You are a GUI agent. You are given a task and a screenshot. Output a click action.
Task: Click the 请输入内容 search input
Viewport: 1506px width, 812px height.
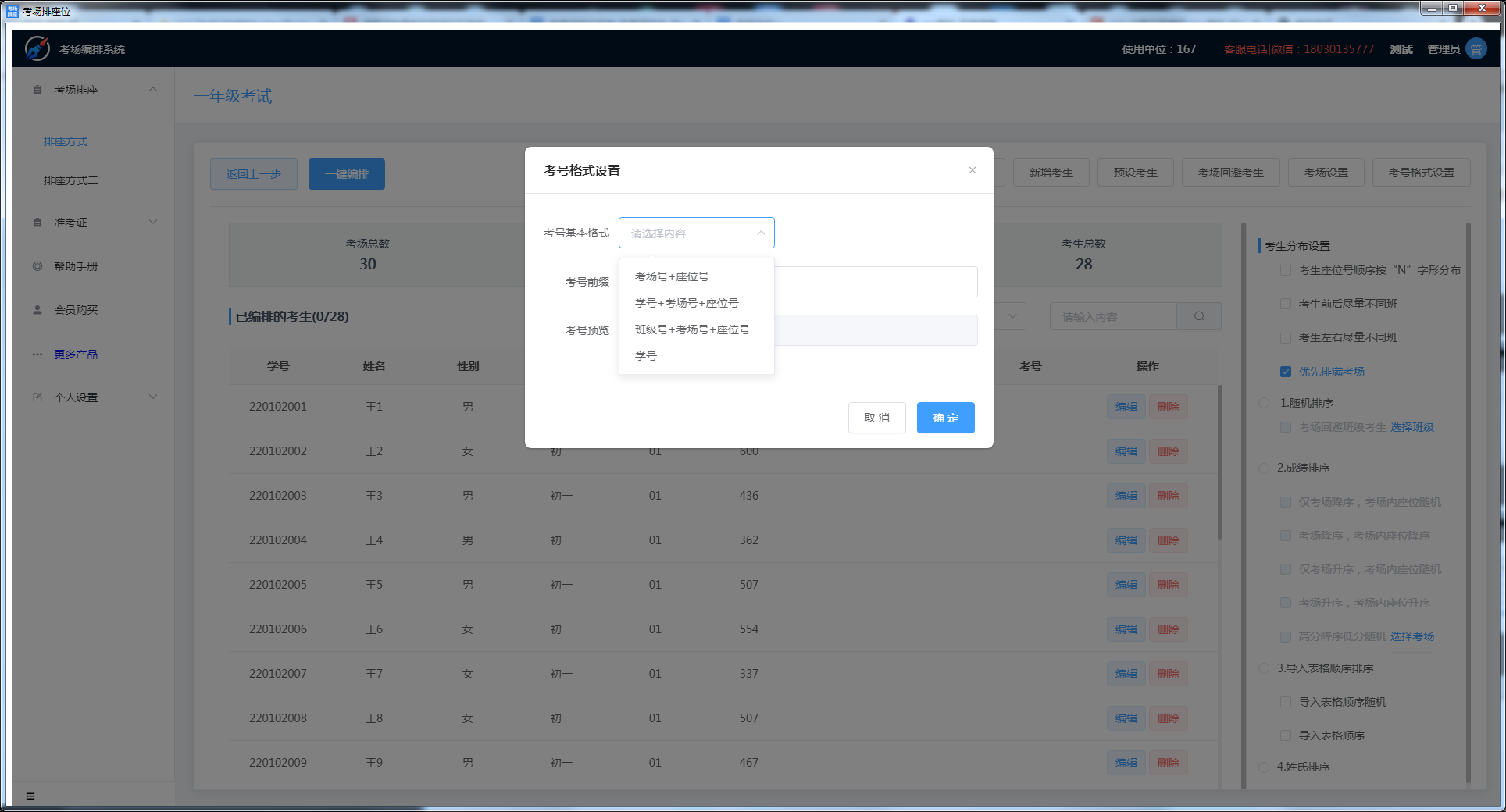1114,316
